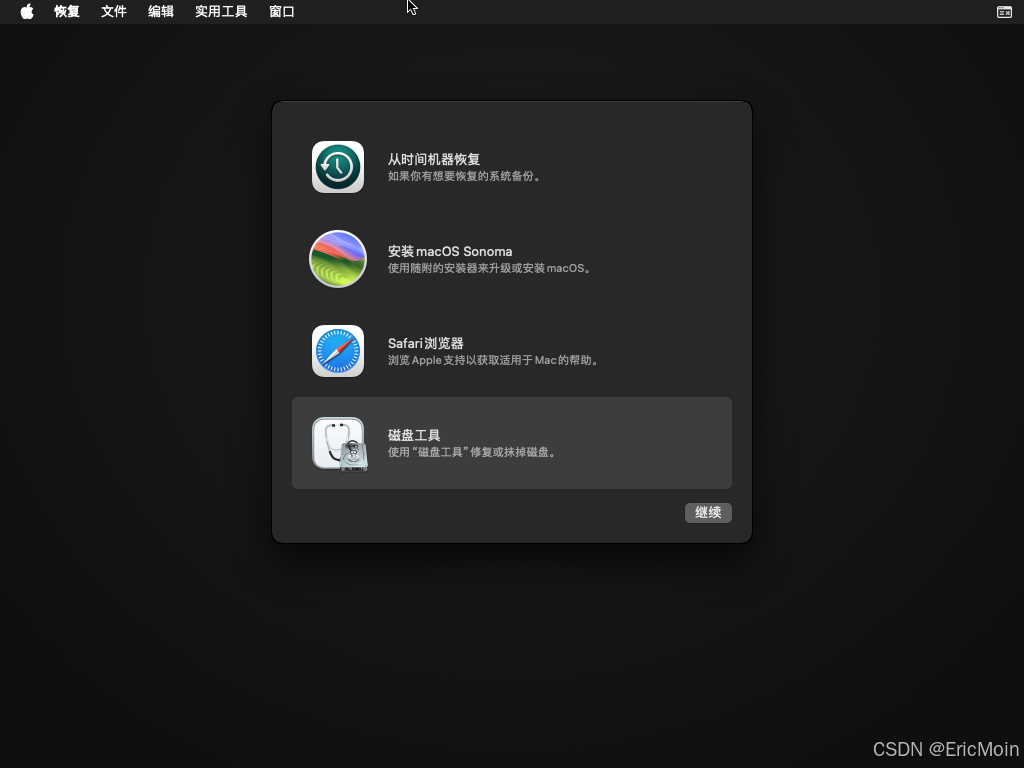Click description 使用“磁盘工具”修复或抹掉磁盘
Viewport: 1024px width, 768px height.
(472, 452)
